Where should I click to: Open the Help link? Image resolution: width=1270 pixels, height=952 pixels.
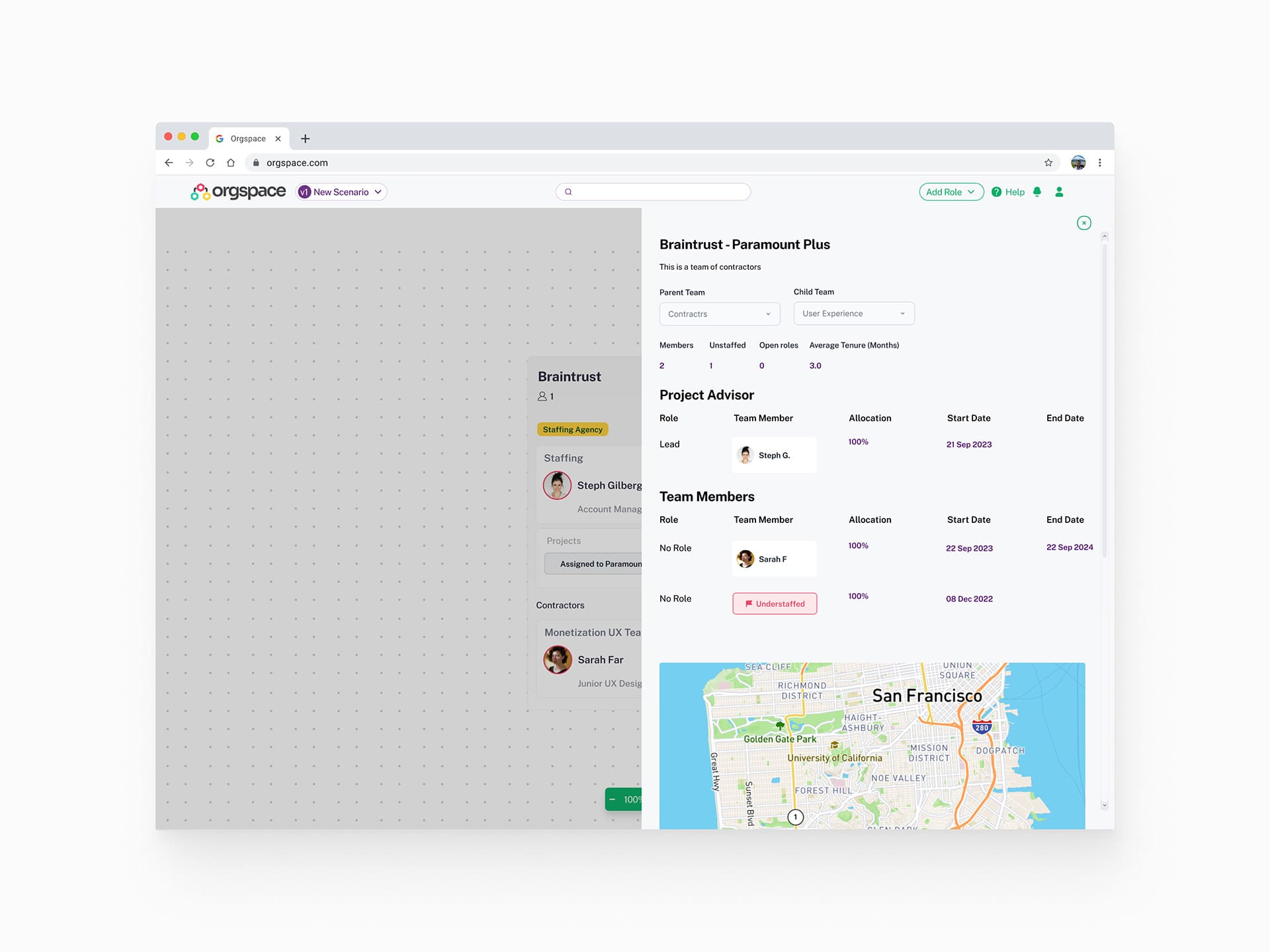(1008, 192)
